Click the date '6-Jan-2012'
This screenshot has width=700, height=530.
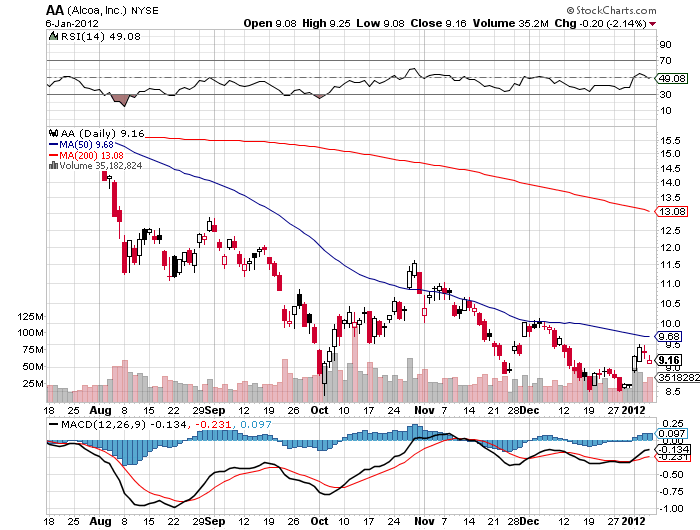(72, 24)
